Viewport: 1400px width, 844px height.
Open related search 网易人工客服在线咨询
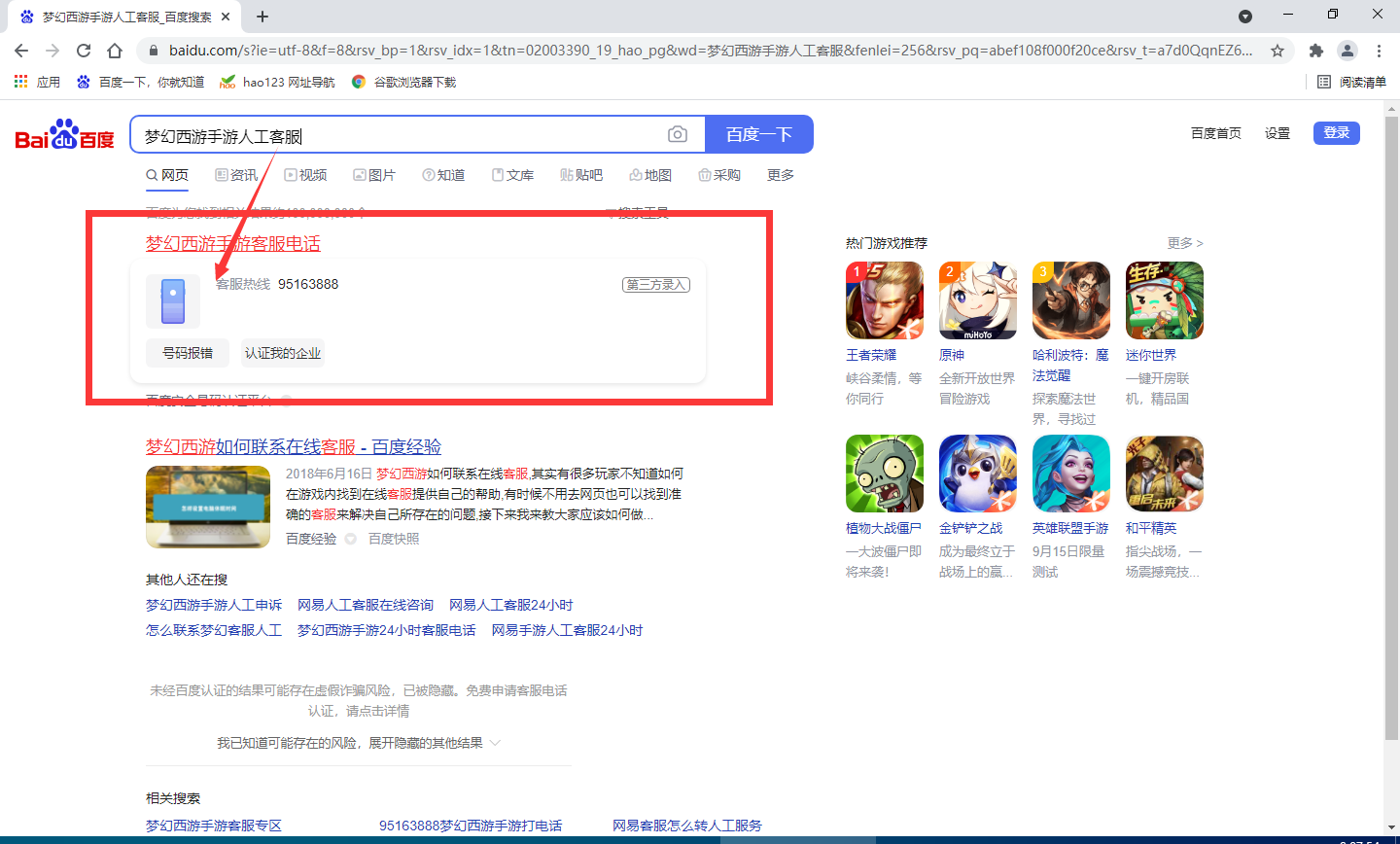(x=366, y=605)
